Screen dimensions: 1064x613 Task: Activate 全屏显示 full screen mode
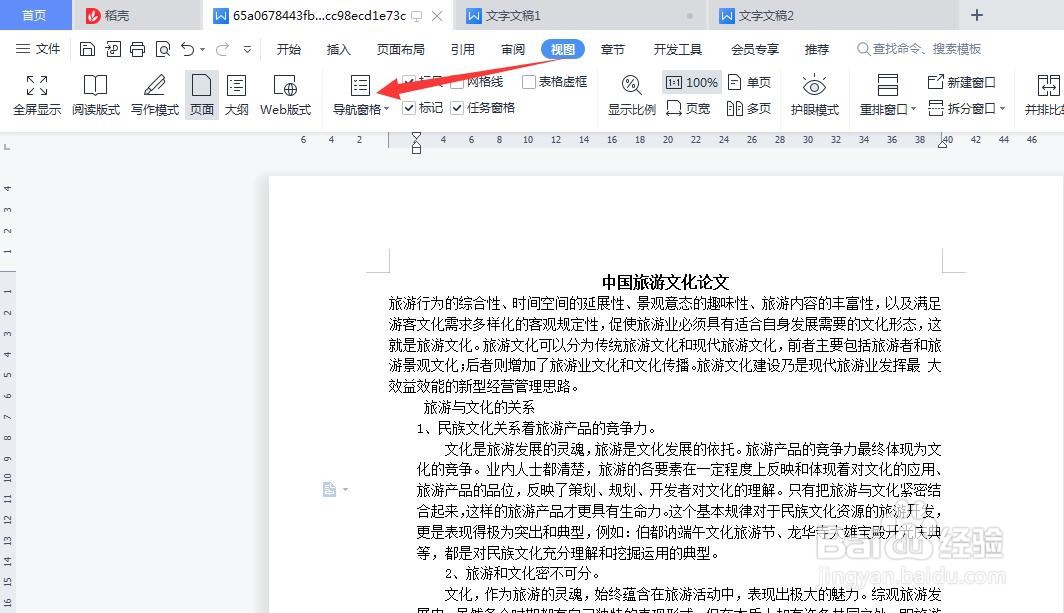[x=36, y=95]
